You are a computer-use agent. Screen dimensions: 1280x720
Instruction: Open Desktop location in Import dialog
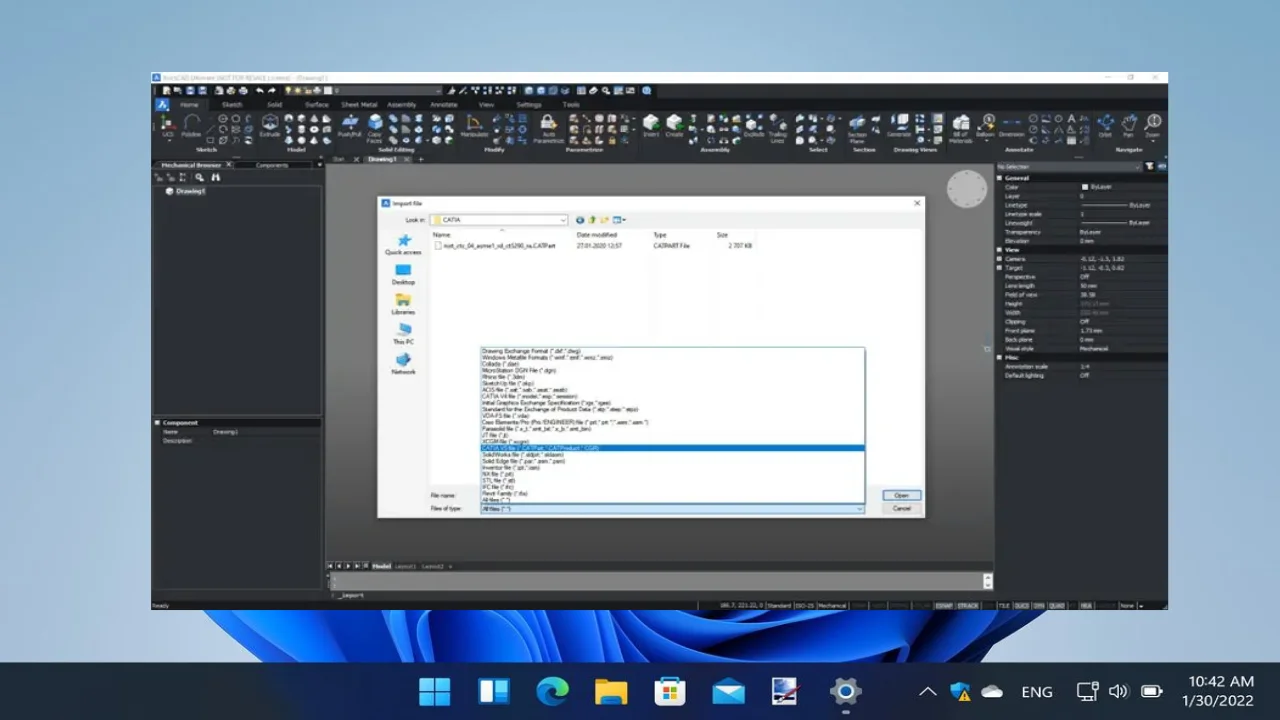tap(403, 275)
